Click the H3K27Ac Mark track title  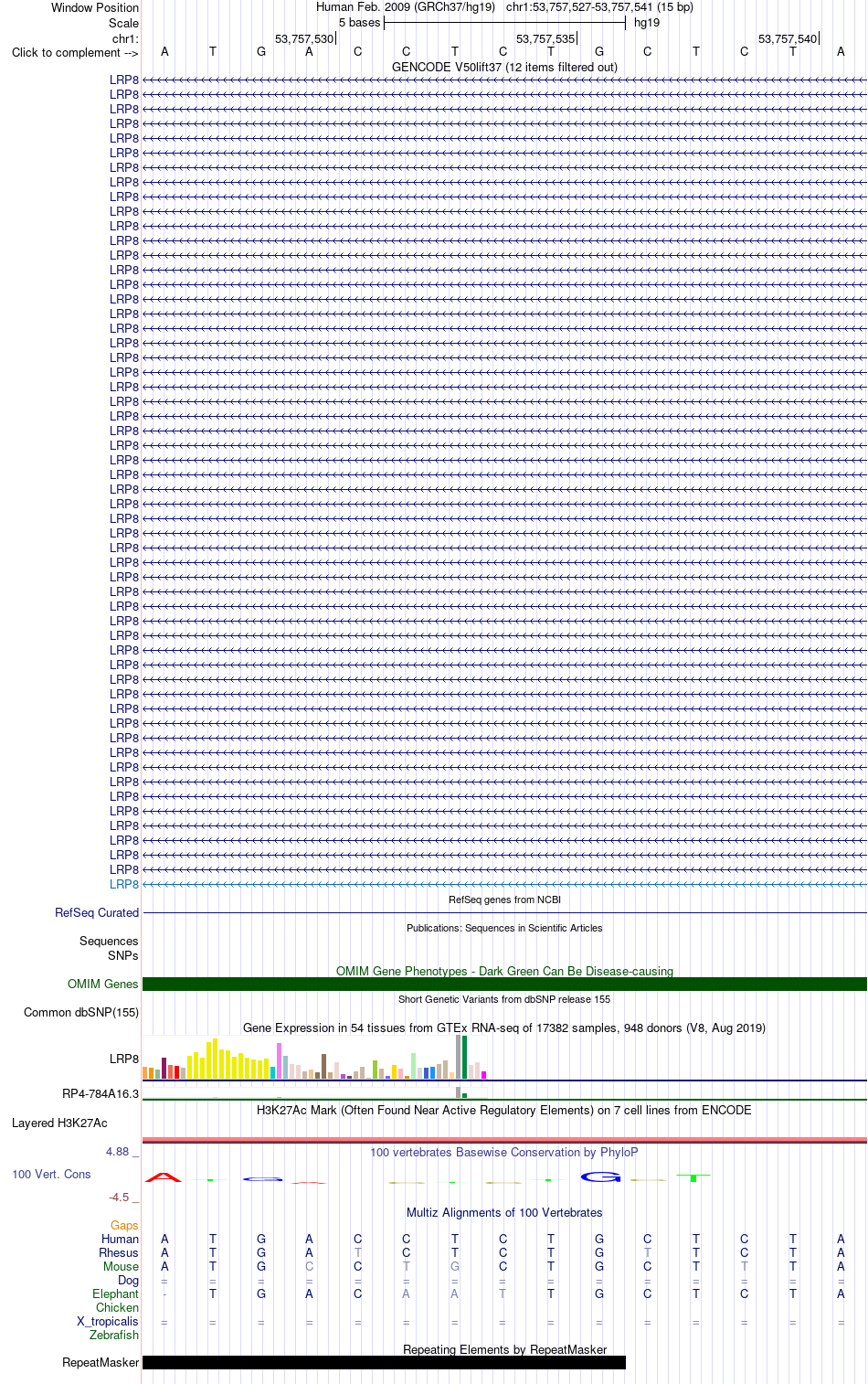click(x=504, y=1110)
